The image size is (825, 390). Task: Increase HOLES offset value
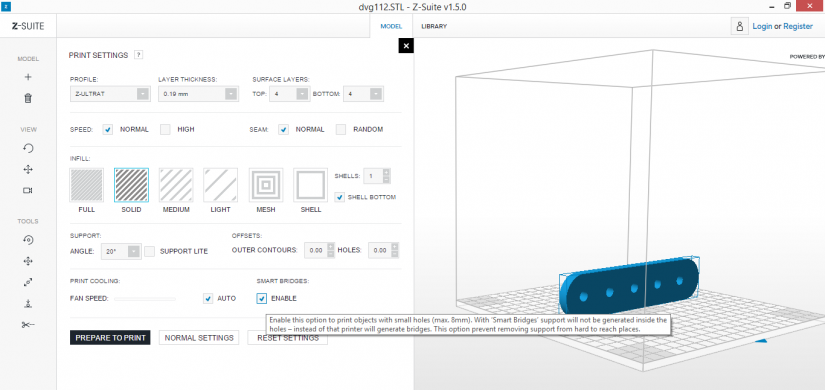[395, 246]
